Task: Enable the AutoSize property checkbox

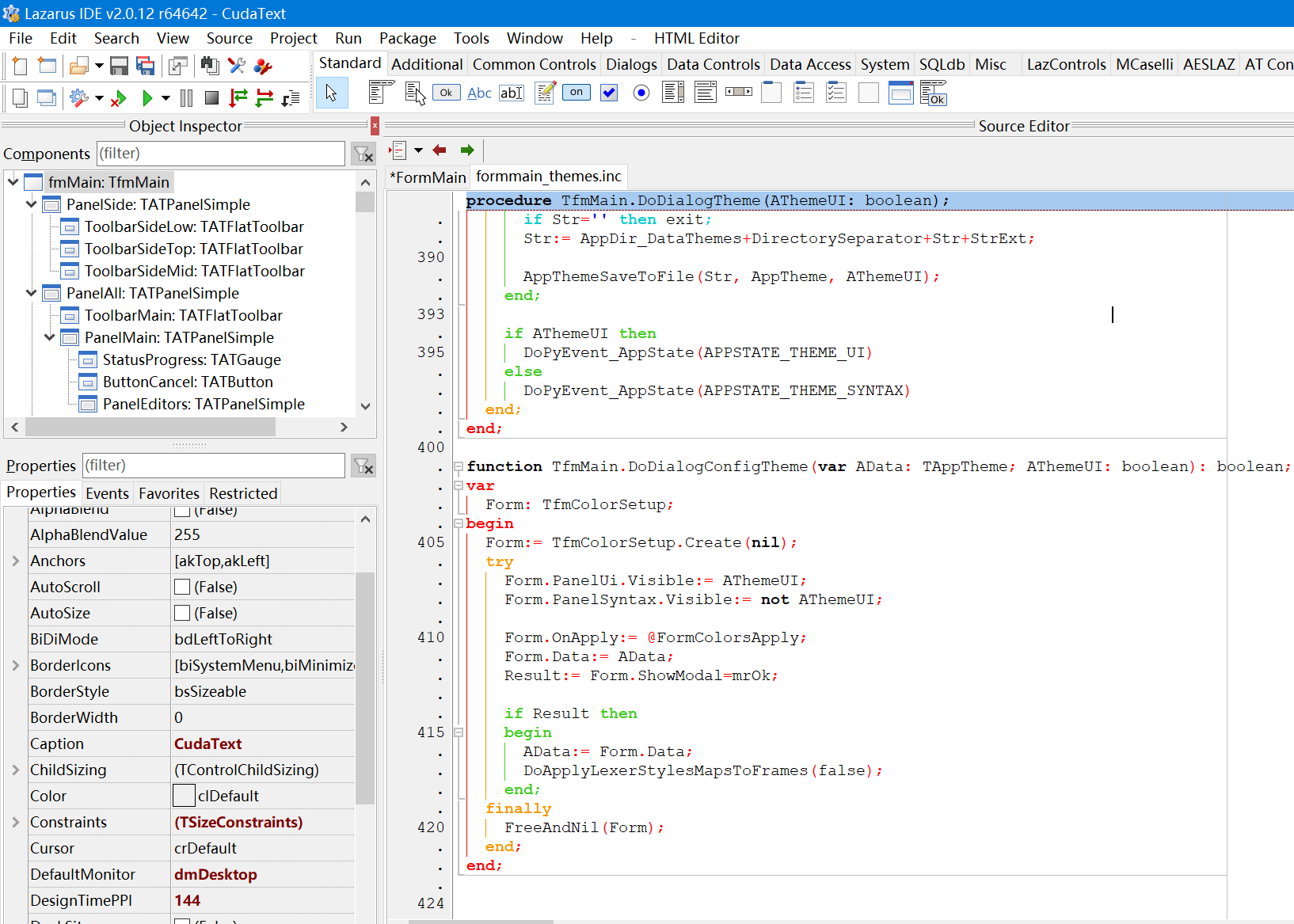Action: point(182,614)
